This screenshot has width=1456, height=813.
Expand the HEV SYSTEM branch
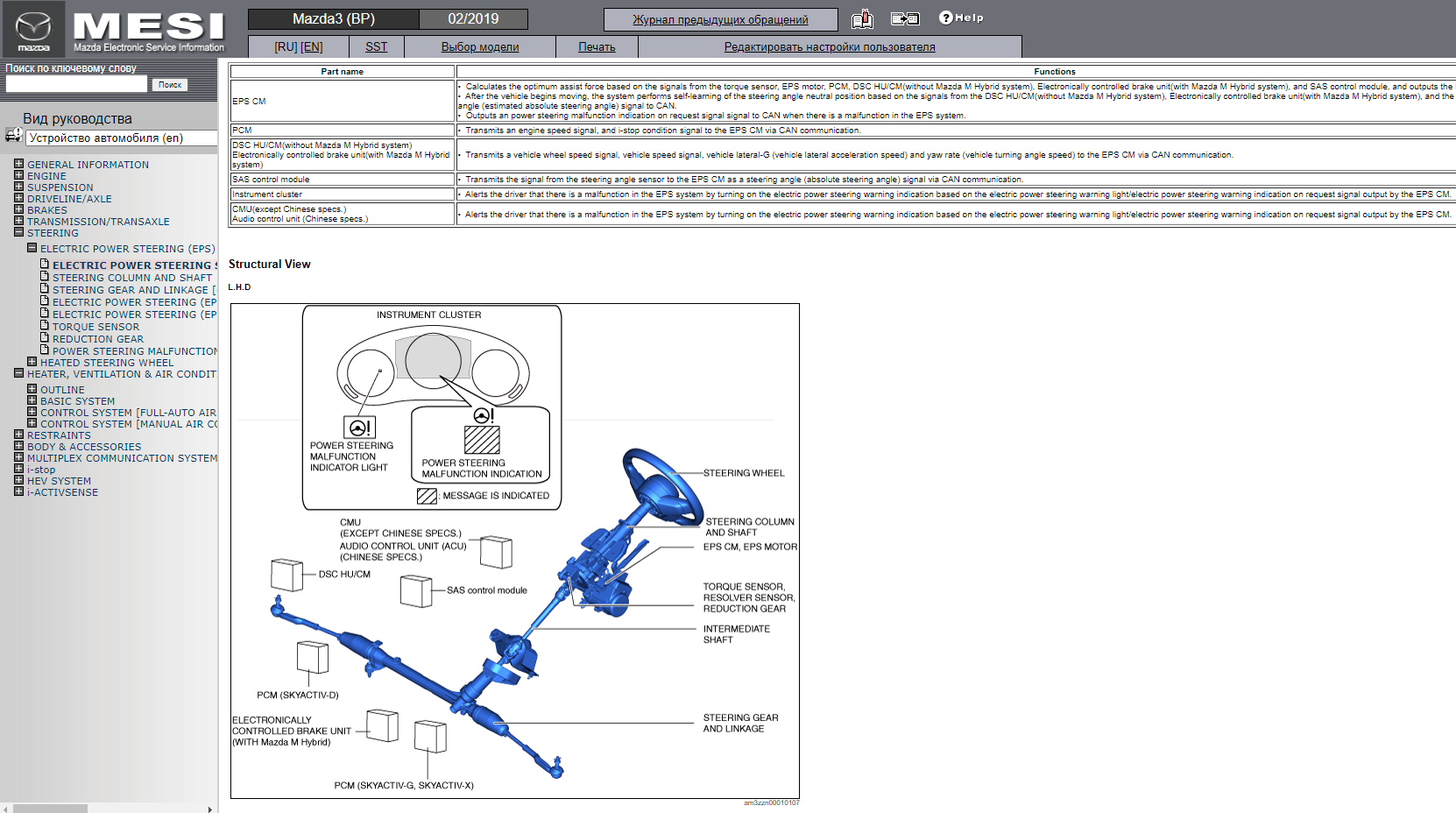tap(18, 480)
